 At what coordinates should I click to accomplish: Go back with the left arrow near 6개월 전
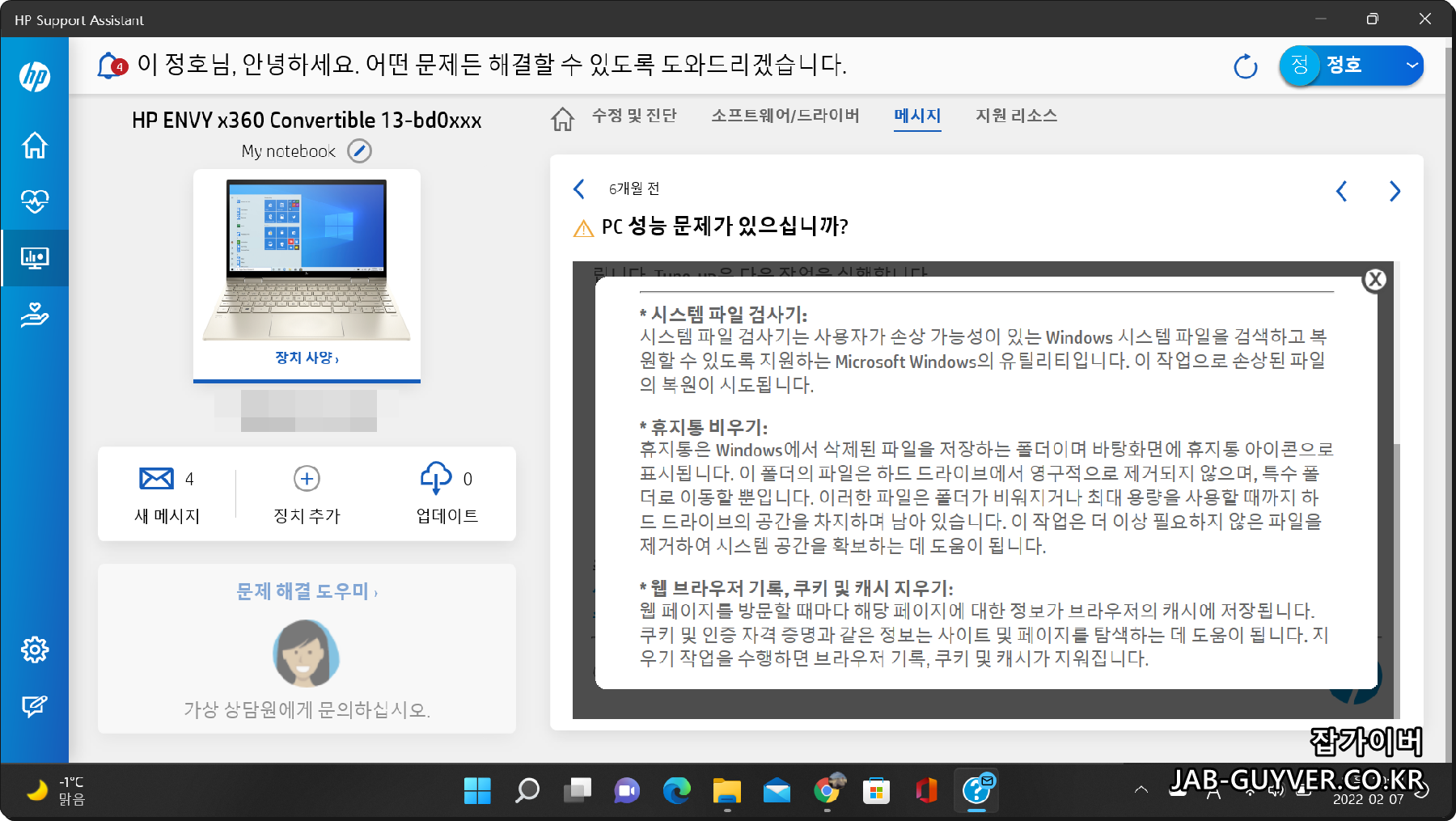[x=579, y=189]
